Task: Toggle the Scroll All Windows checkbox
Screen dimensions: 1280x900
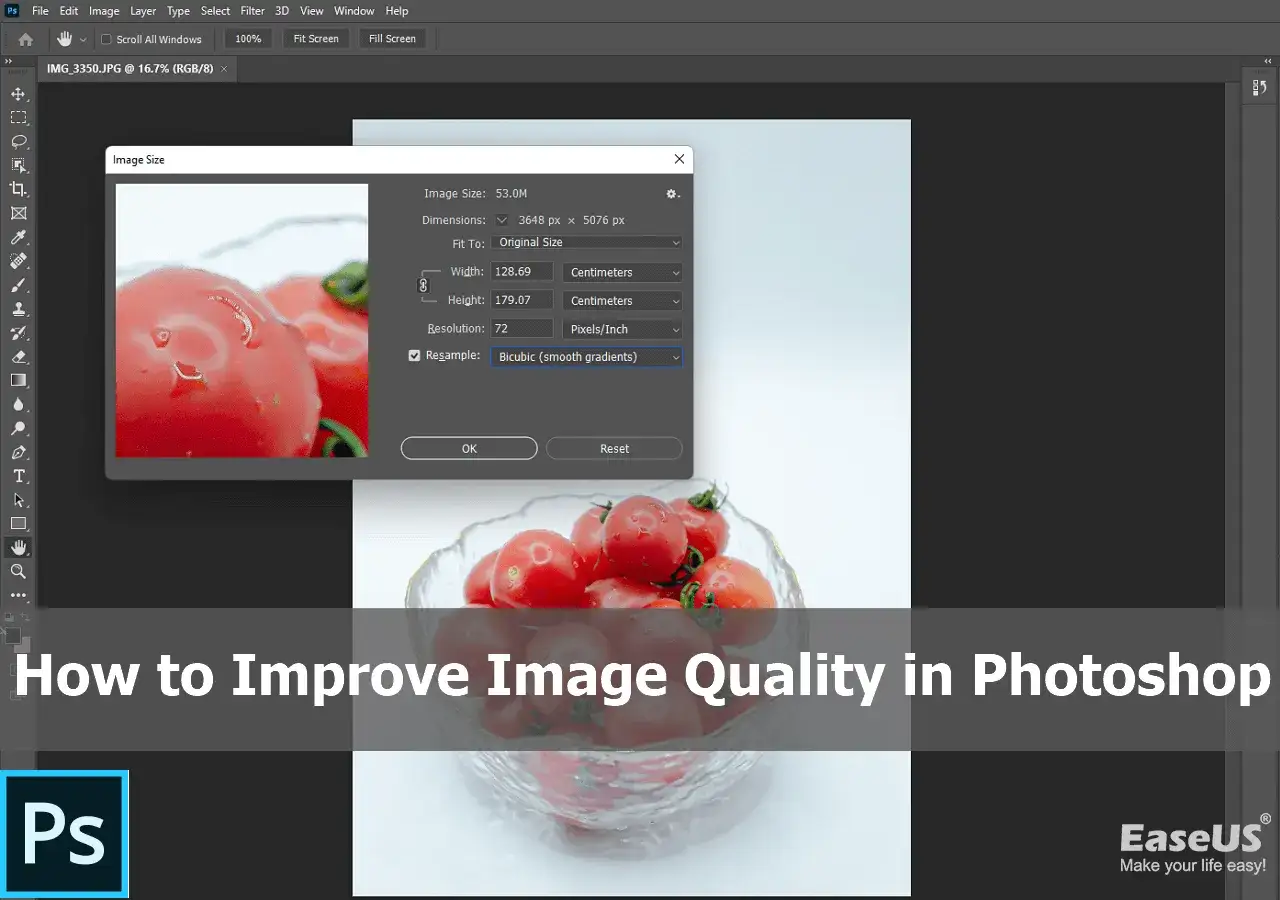Action: click(105, 39)
